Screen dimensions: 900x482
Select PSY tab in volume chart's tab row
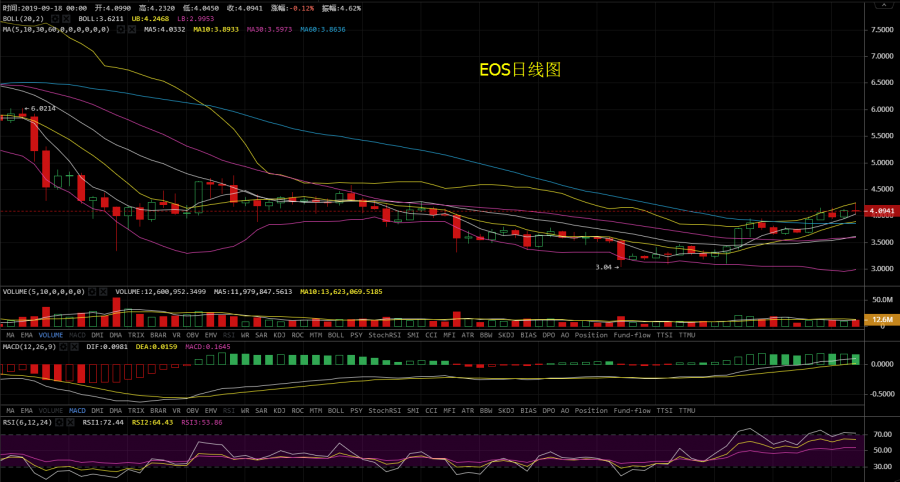(356, 334)
